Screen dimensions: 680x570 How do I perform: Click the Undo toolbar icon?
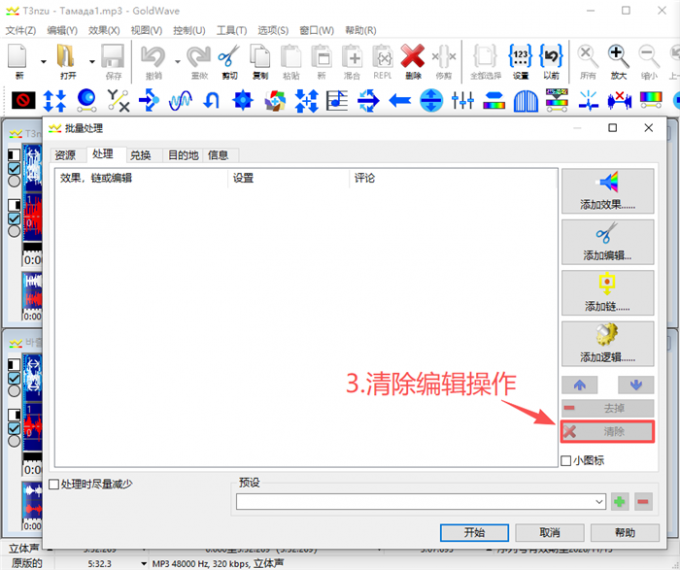click(153, 56)
